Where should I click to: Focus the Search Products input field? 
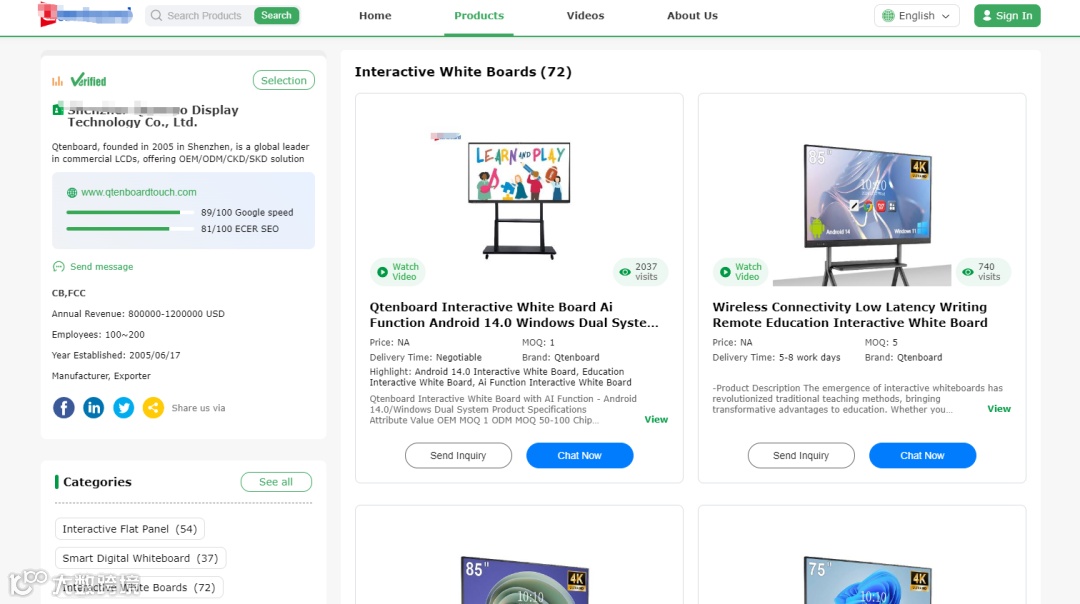204,15
